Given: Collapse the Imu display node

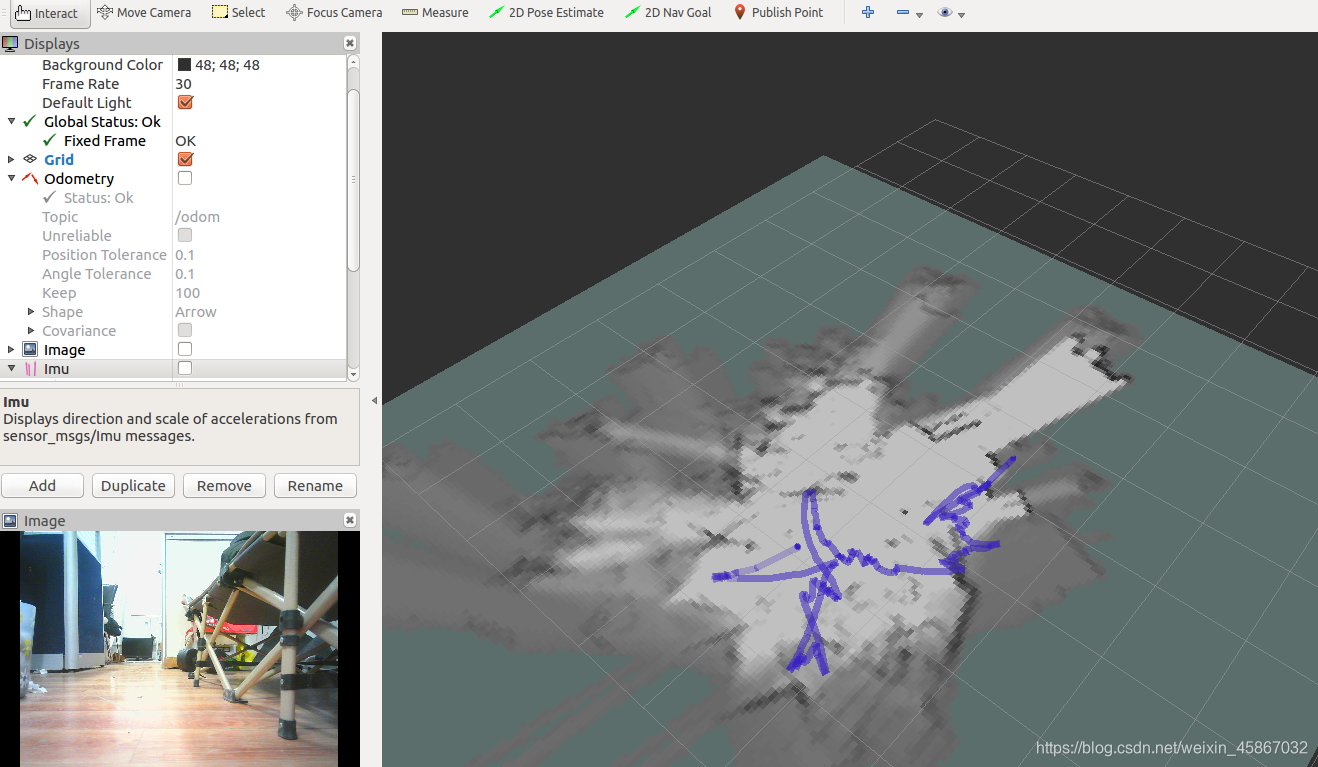Looking at the screenshot, I should (x=11, y=368).
